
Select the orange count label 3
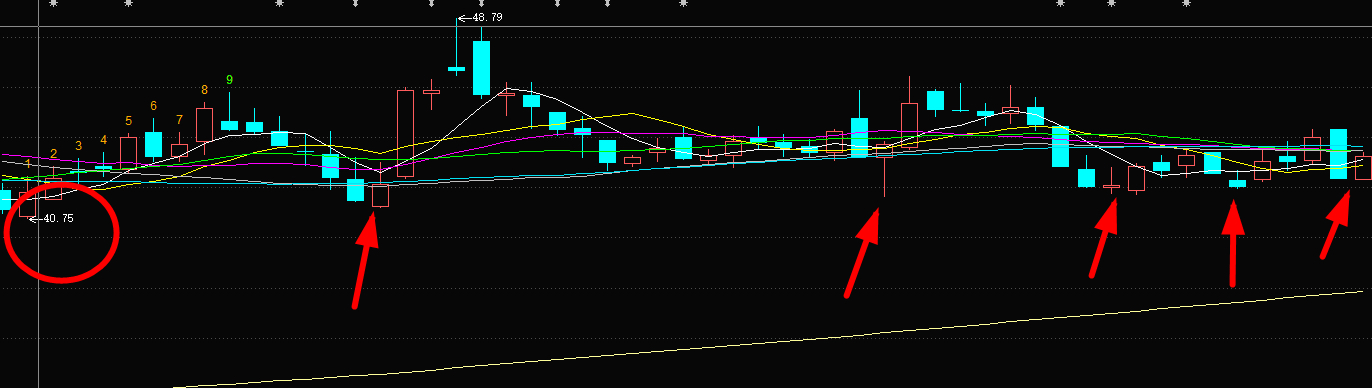[x=78, y=146]
